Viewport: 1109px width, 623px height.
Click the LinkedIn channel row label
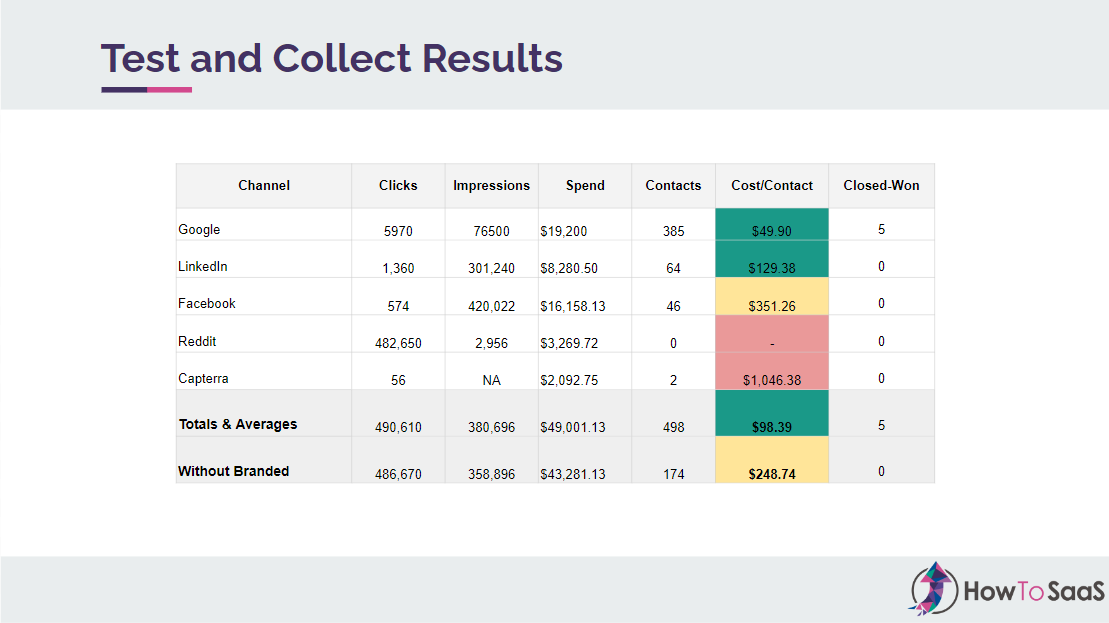click(202, 267)
